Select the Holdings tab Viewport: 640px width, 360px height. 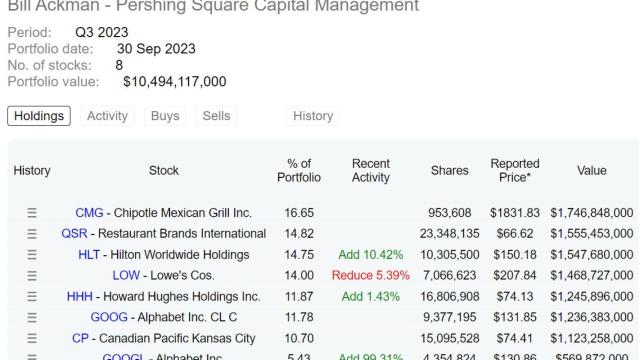[x=39, y=116]
